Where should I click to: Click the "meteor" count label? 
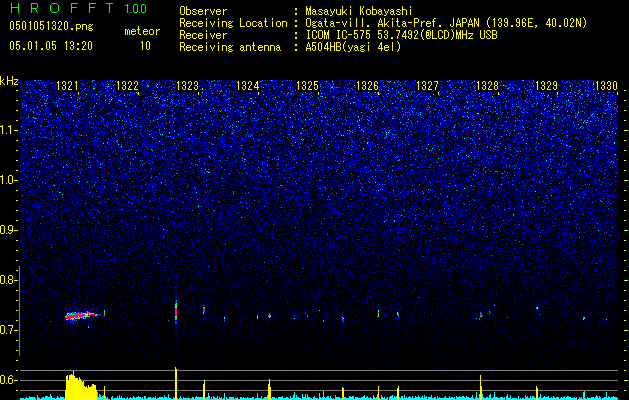click(142, 31)
